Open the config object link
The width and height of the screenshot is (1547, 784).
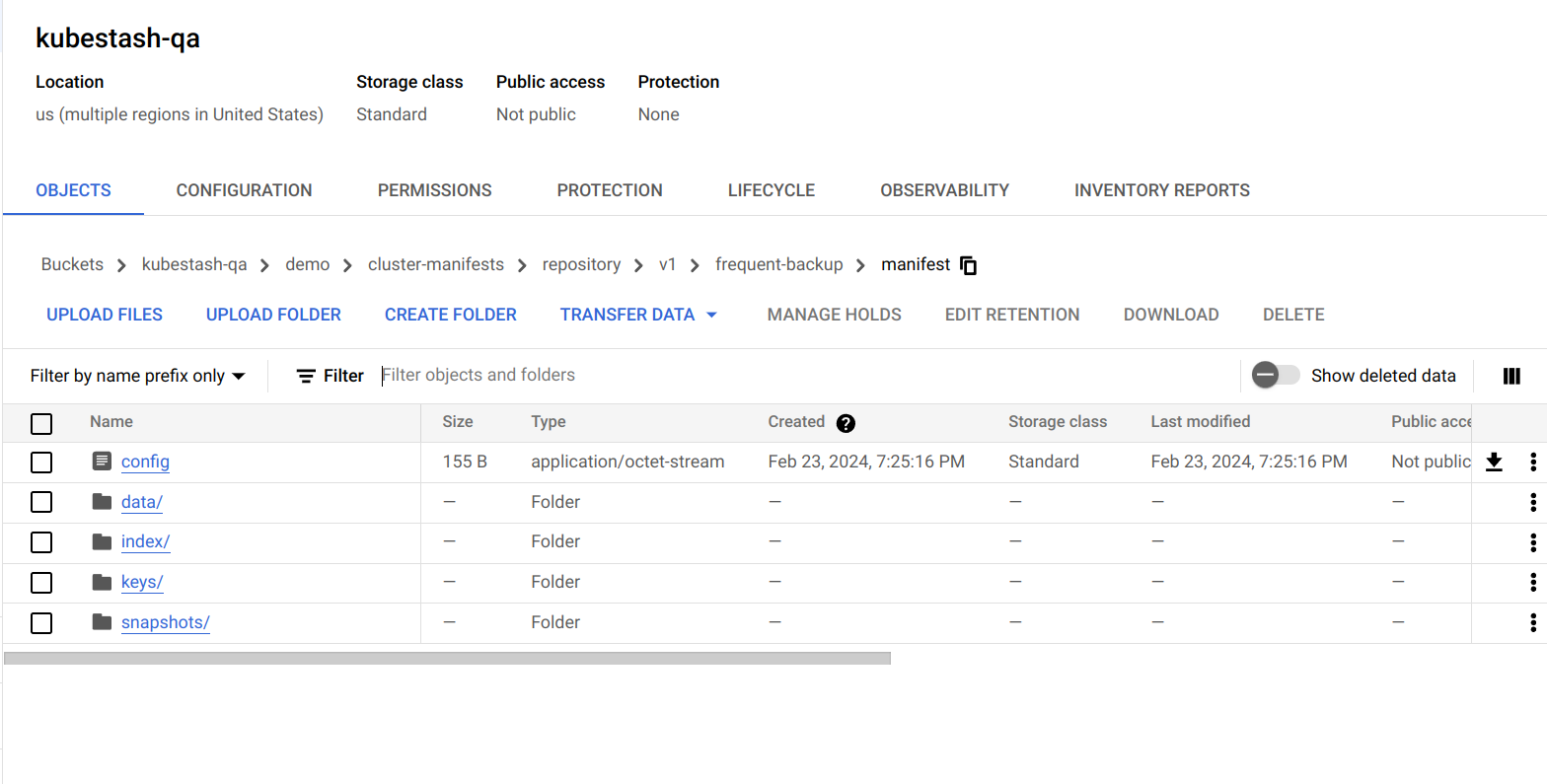click(x=145, y=462)
